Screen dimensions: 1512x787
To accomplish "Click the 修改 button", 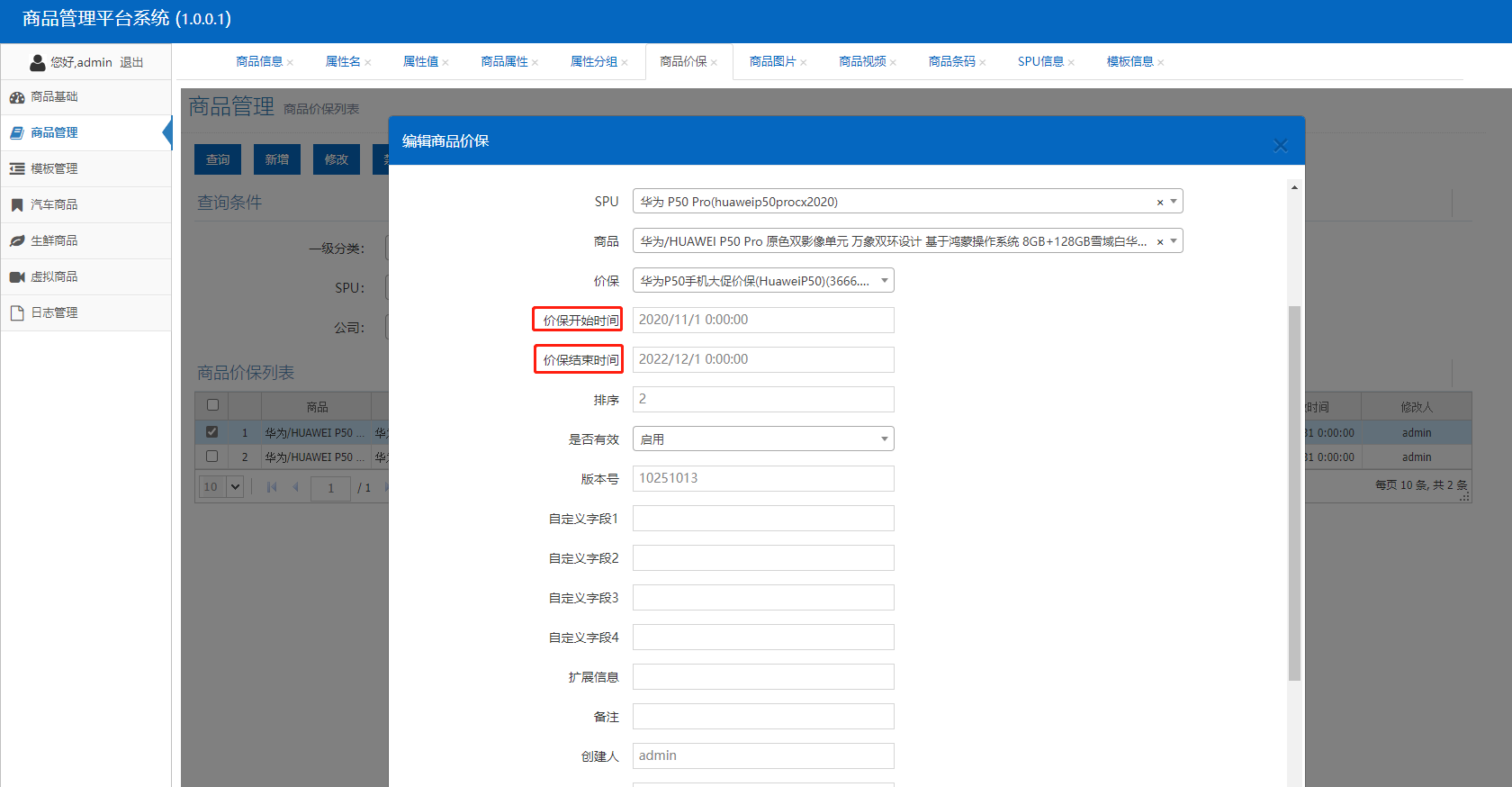I will coord(337,159).
